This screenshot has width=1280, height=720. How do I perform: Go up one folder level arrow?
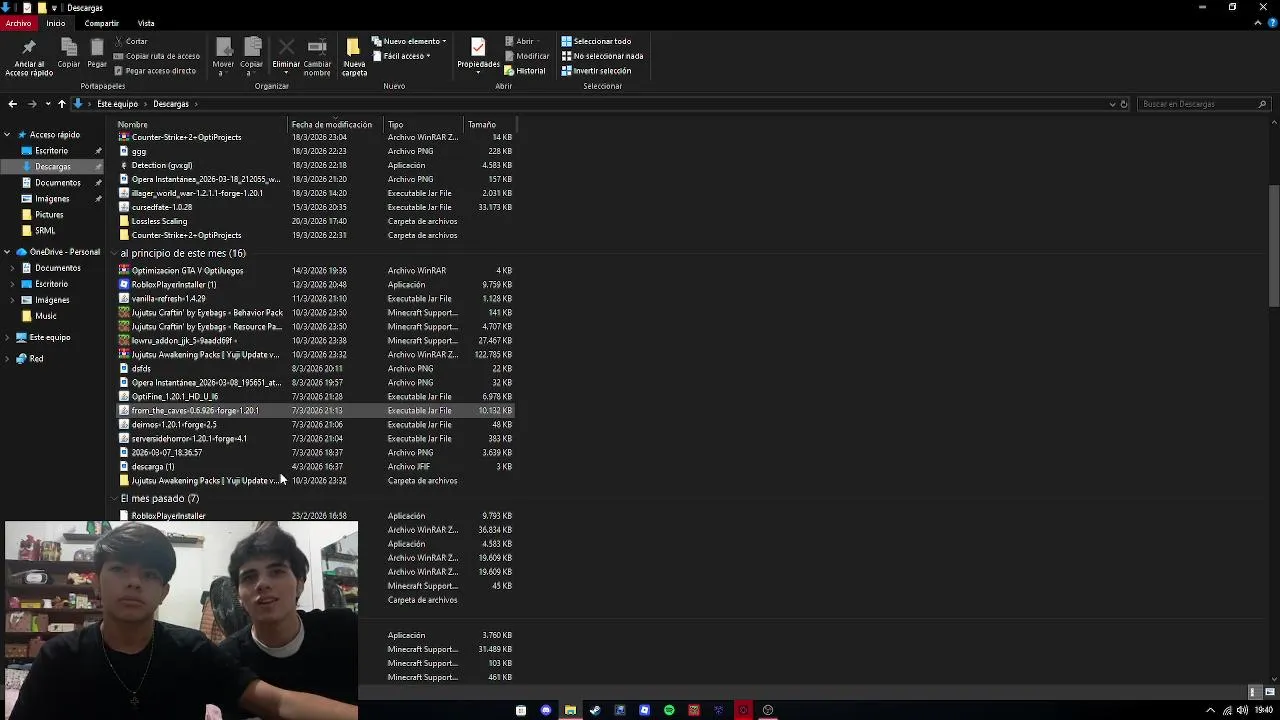(x=62, y=104)
